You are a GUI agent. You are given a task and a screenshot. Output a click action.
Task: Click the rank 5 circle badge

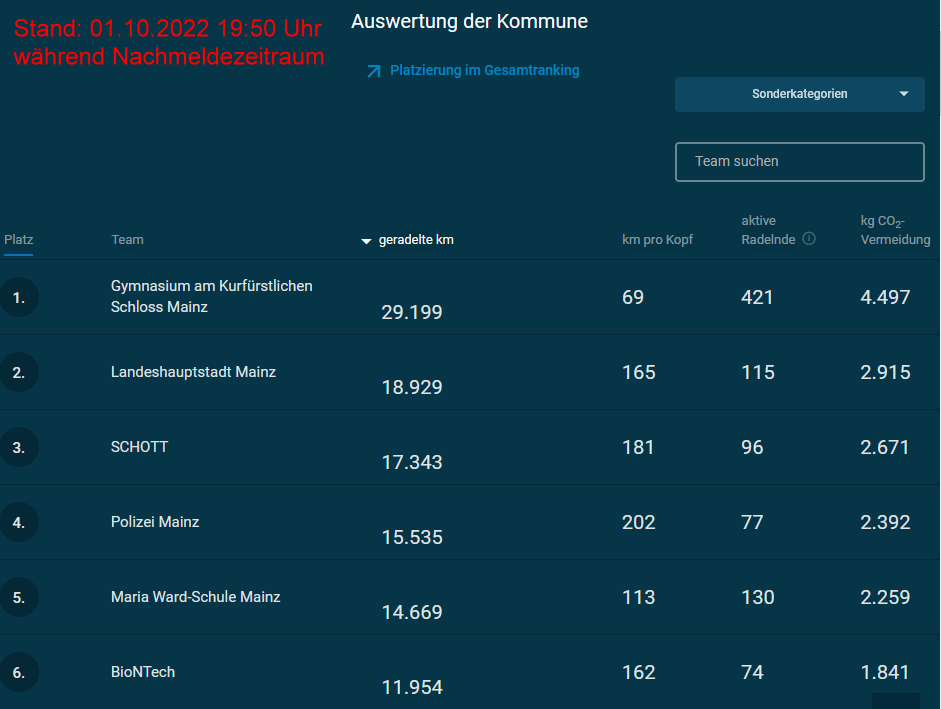click(x=18, y=597)
